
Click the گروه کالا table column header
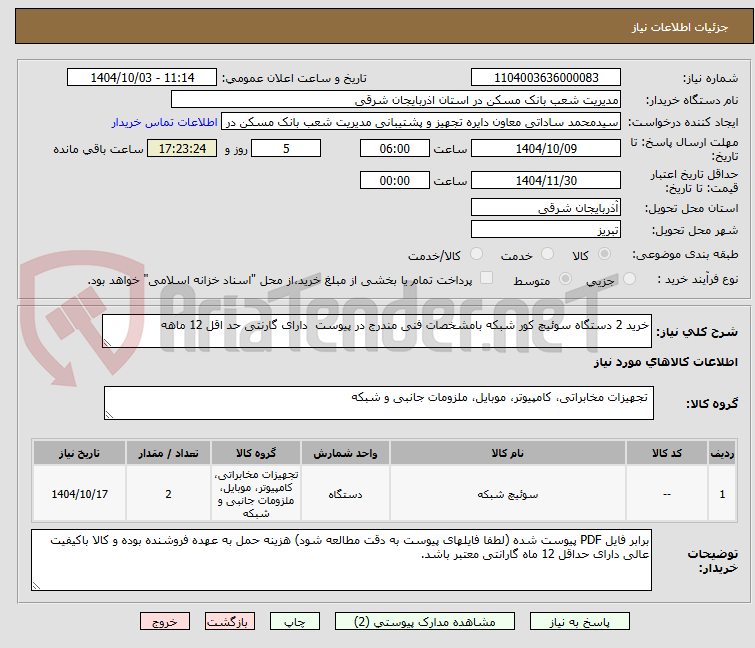point(256,453)
